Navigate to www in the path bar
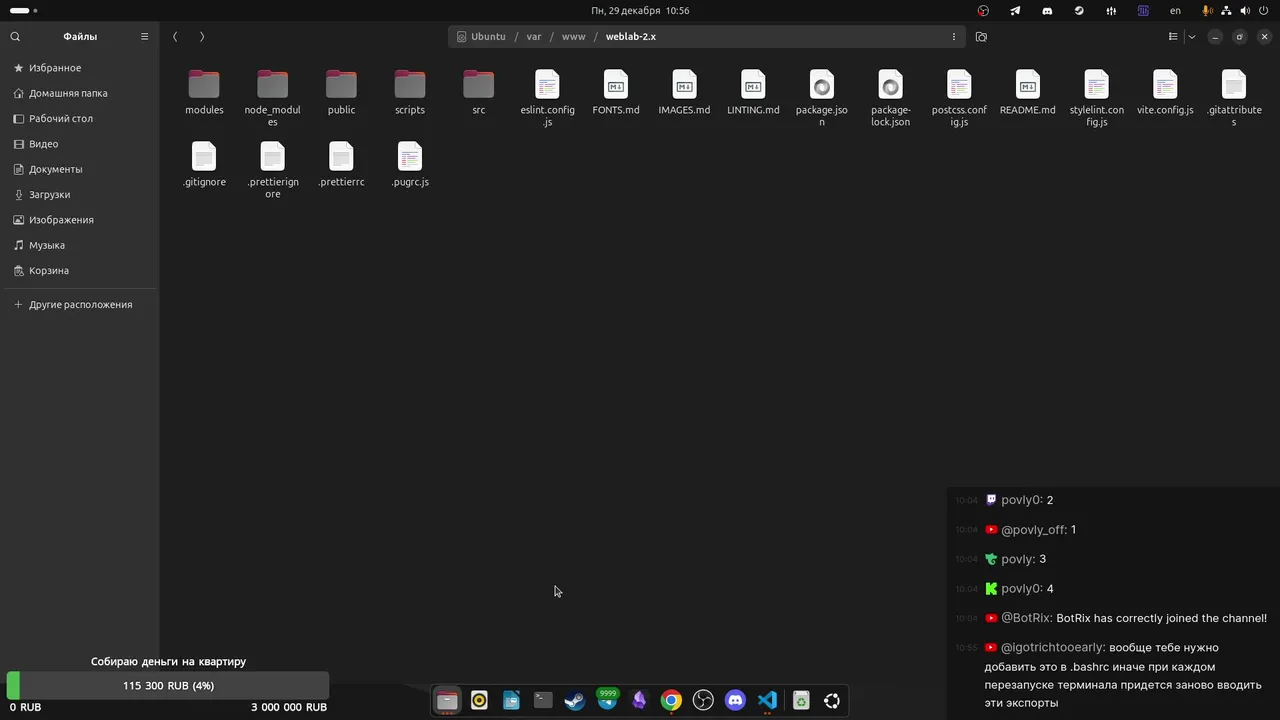This screenshot has width=1280, height=720. pyautogui.click(x=573, y=36)
